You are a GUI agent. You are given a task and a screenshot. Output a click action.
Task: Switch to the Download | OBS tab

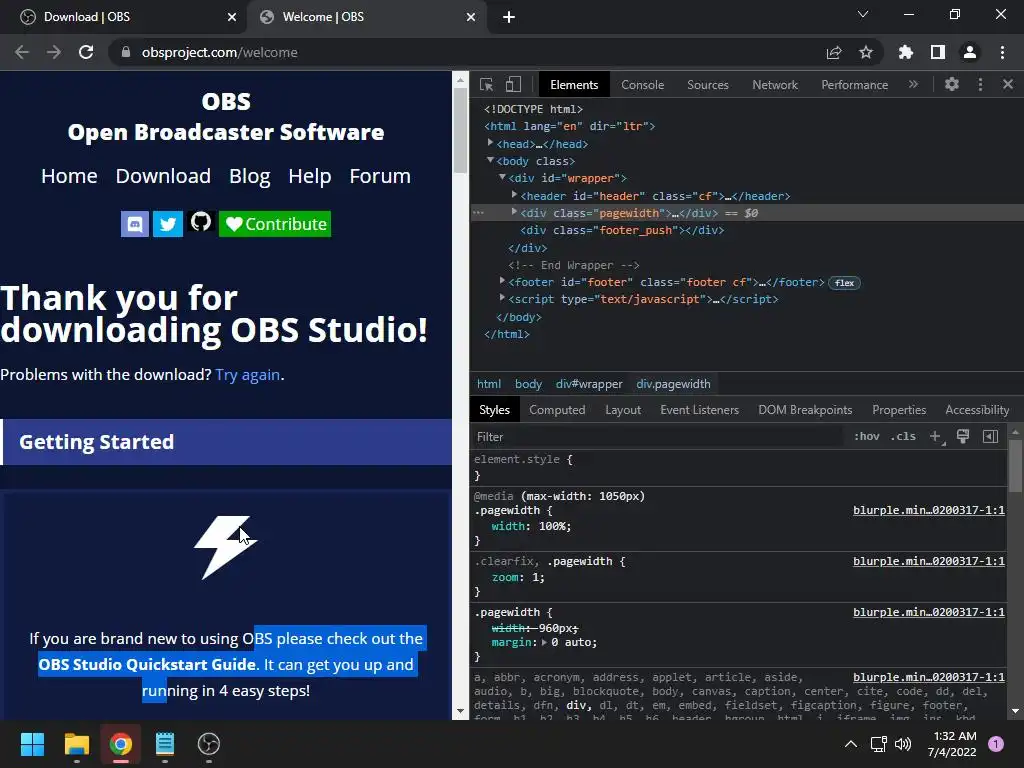123,17
